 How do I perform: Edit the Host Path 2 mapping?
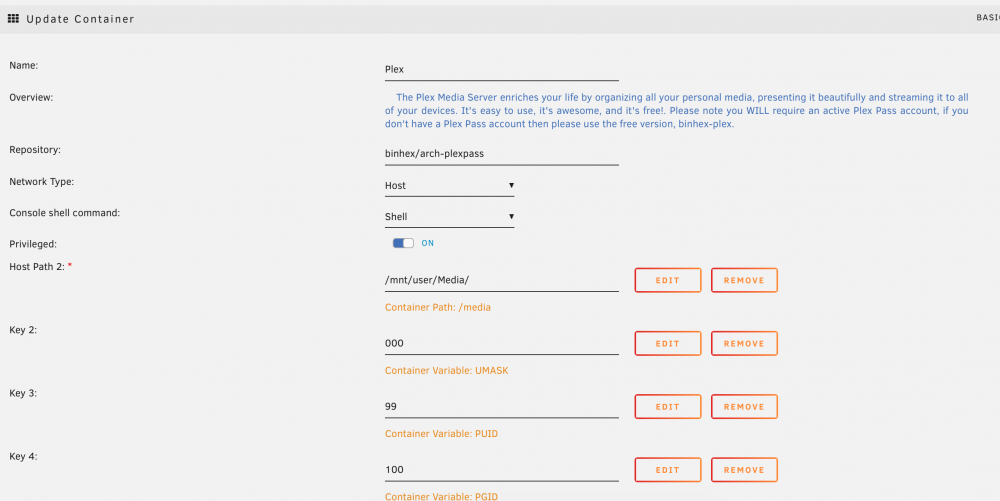(x=668, y=280)
